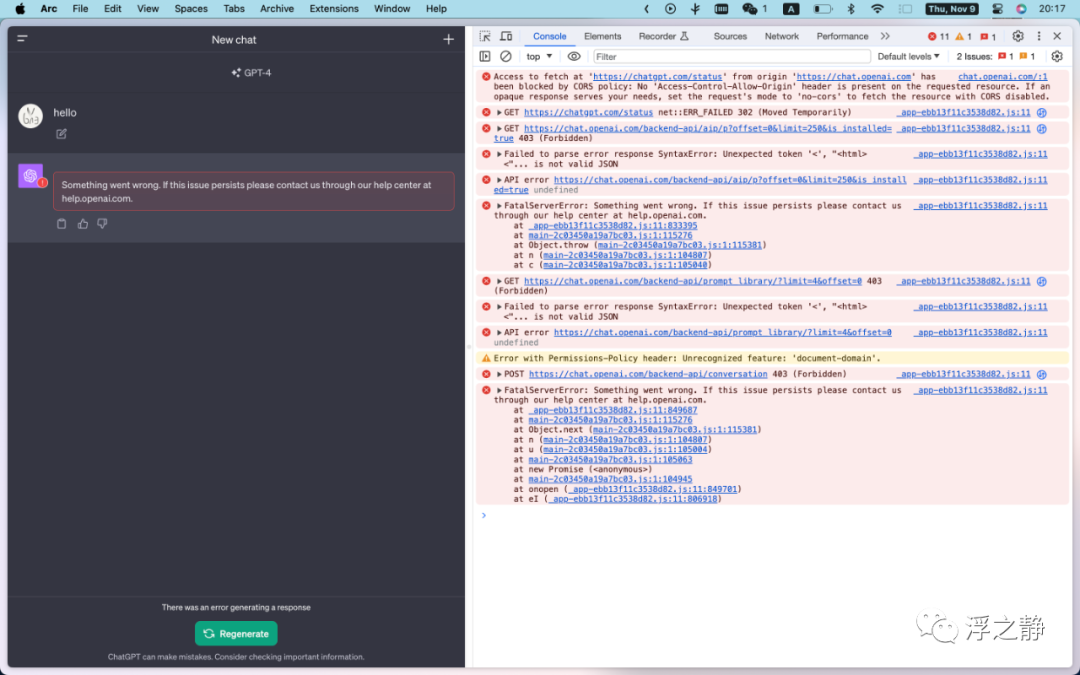This screenshot has height=675, width=1080.
Task: Copy the error response with the clipboard icon
Action: coord(61,224)
